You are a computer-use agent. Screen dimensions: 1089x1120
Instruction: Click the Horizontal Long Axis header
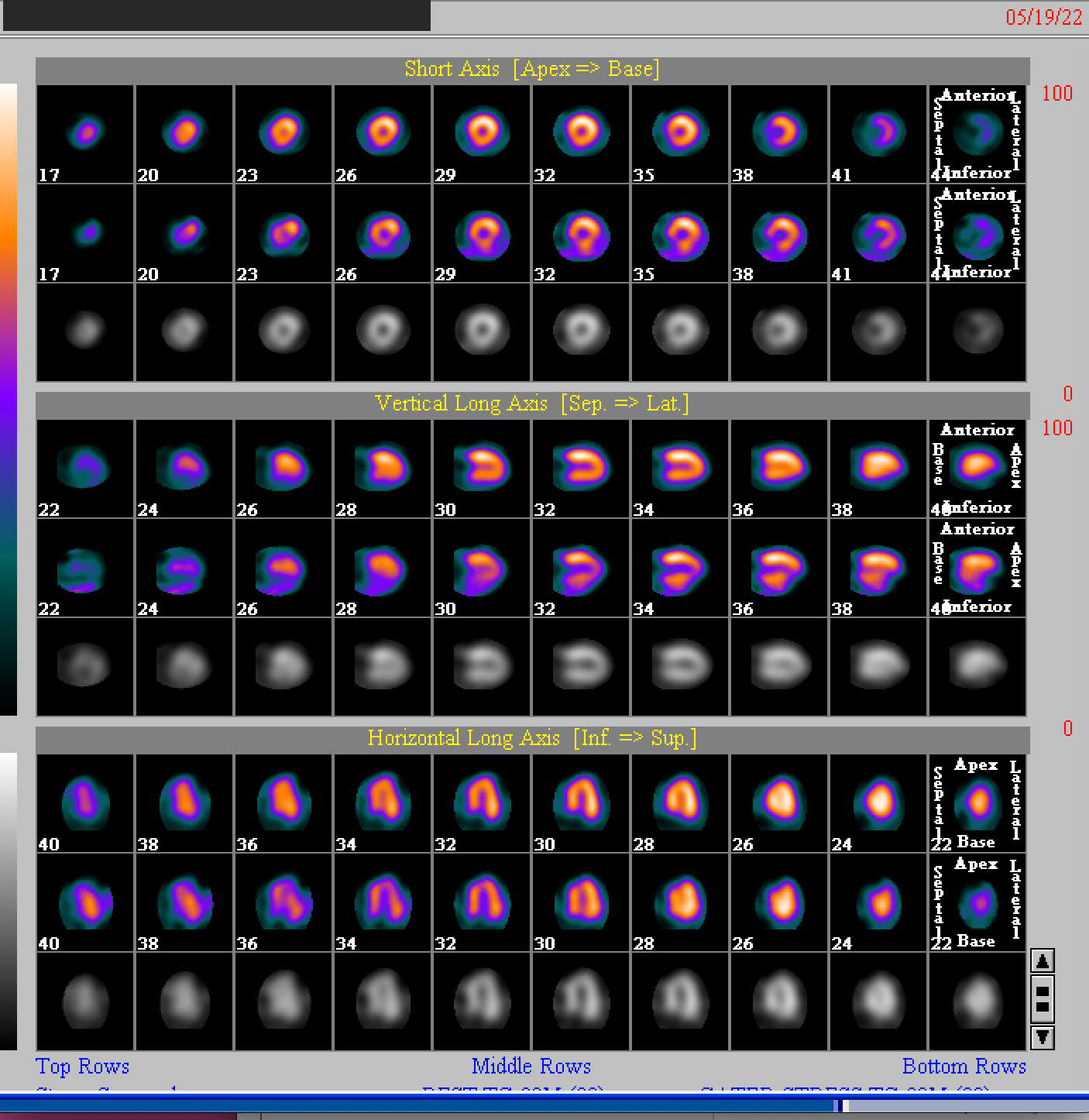point(532,738)
